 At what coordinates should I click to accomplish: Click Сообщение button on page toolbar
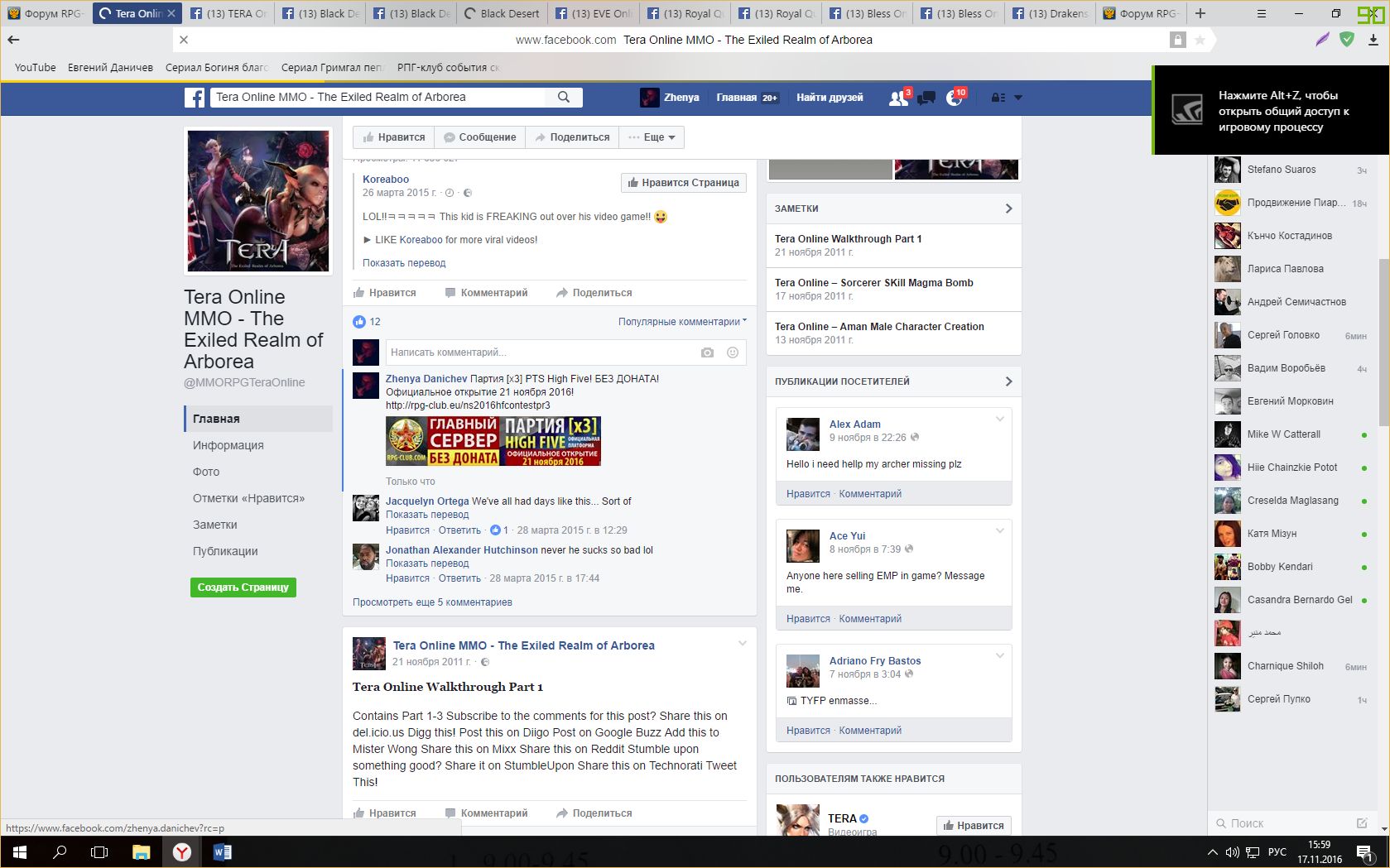click(479, 137)
